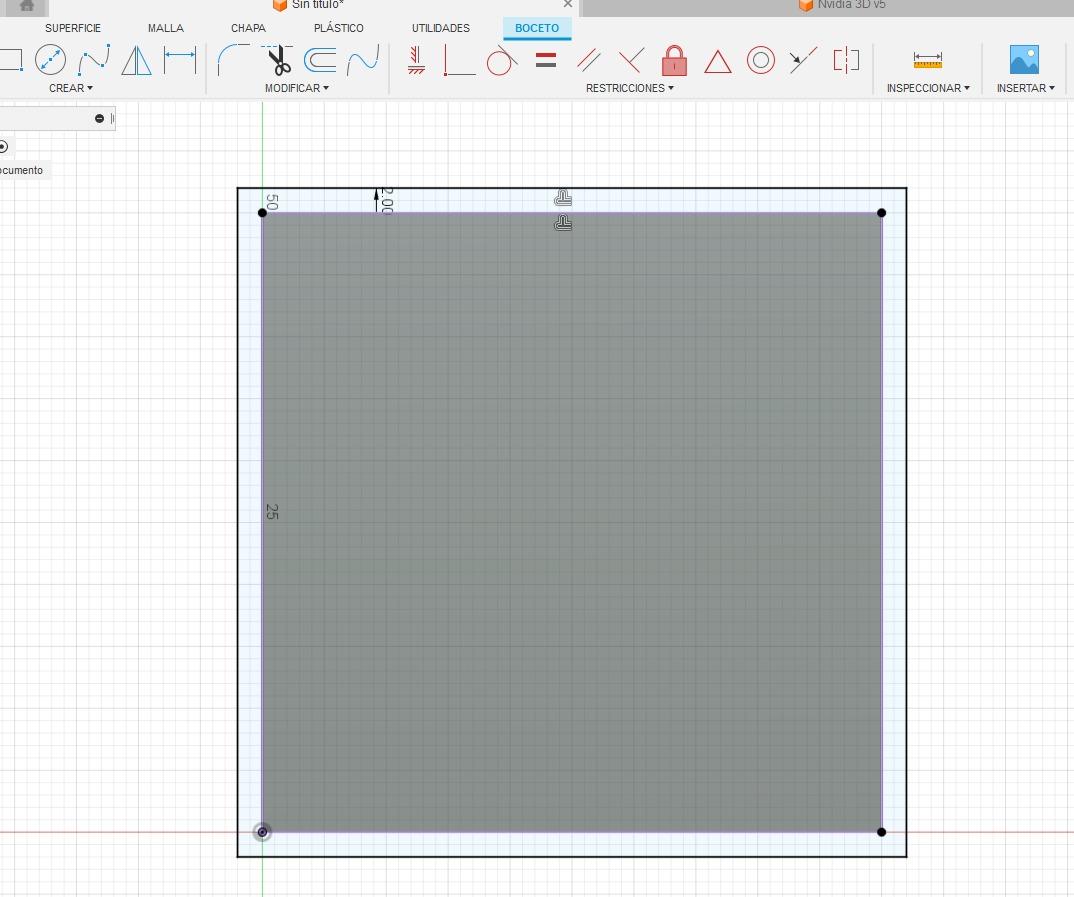Select the top-right sketch point
The width and height of the screenshot is (1074, 897).
point(882,213)
